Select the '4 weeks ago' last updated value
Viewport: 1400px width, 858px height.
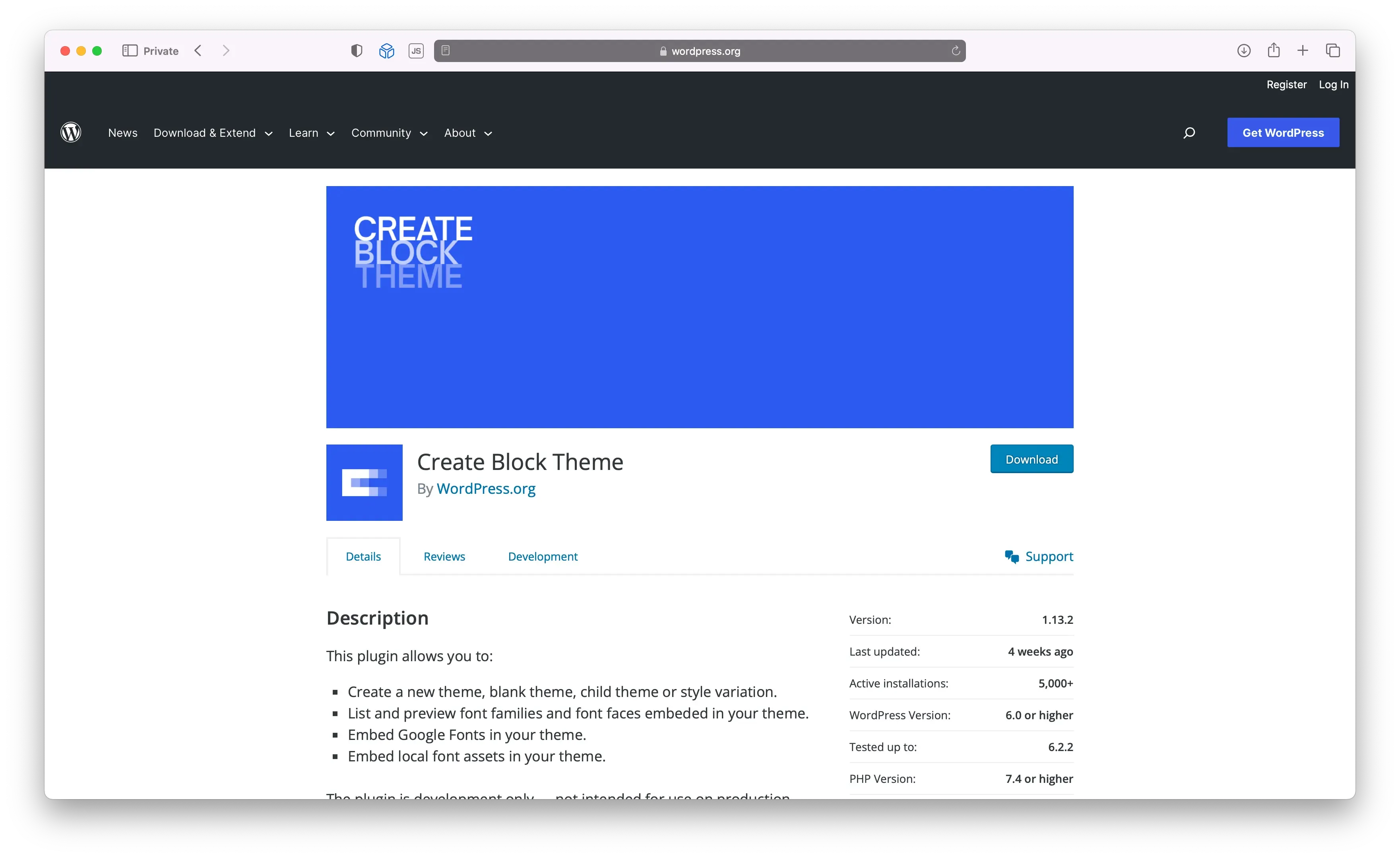1040,651
